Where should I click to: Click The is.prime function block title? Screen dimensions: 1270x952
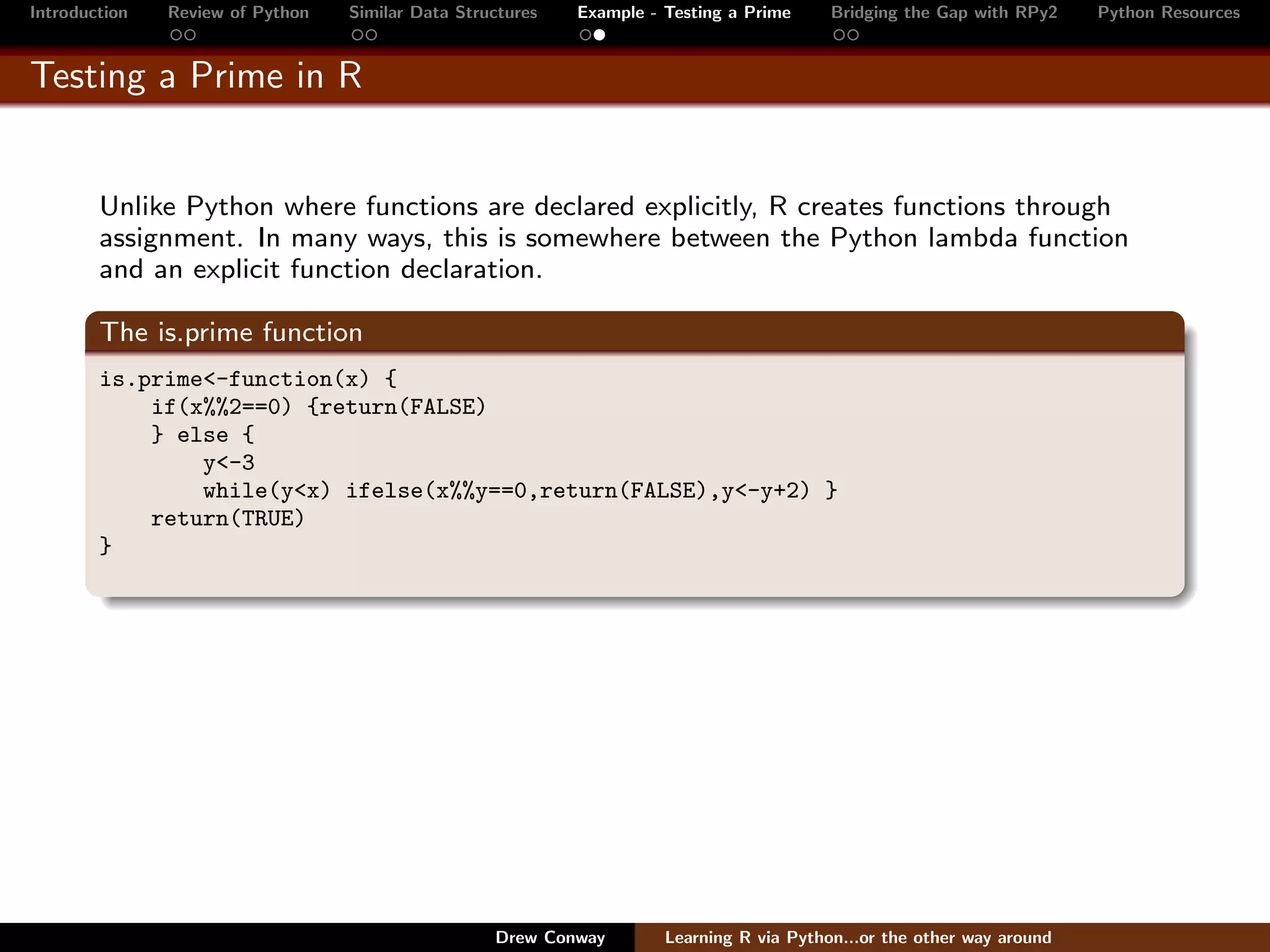(231, 332)
